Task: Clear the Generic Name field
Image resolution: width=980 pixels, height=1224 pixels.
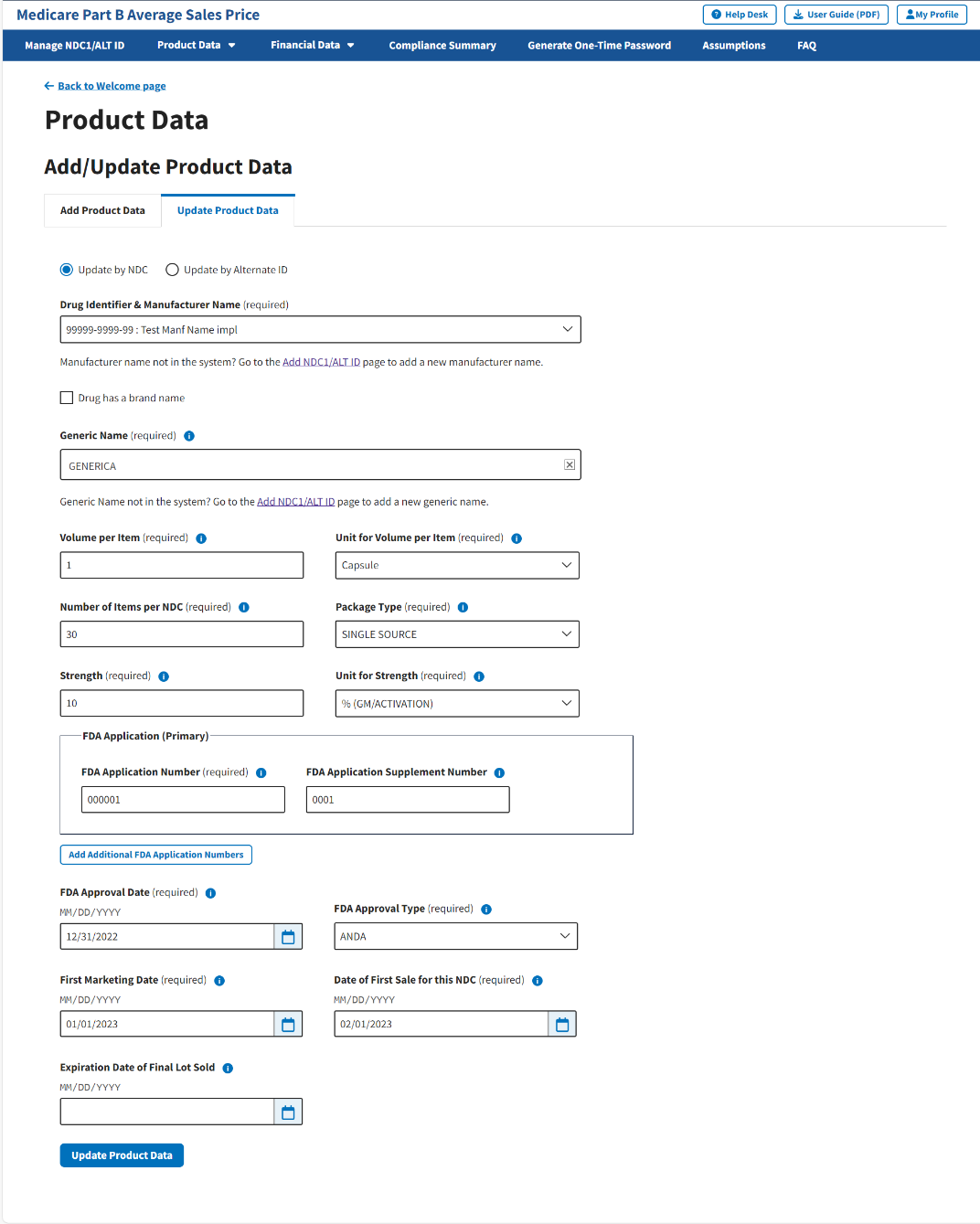Action: coord(570,465)
